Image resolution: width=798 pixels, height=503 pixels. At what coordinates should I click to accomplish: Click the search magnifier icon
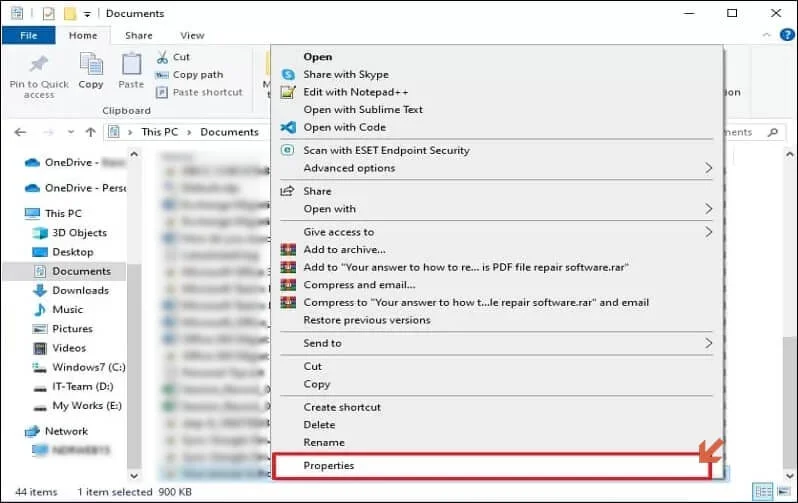(x=773, y=132)
